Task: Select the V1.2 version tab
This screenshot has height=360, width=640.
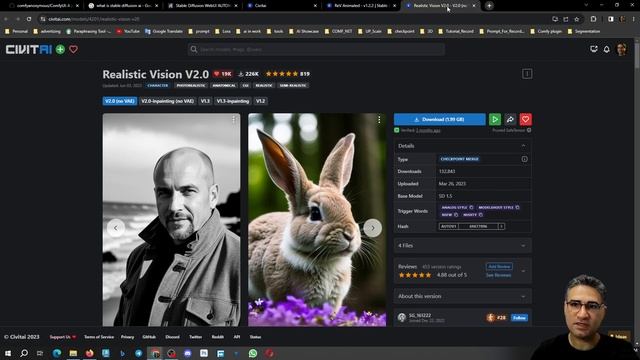Action: click(x=260, y=101)
